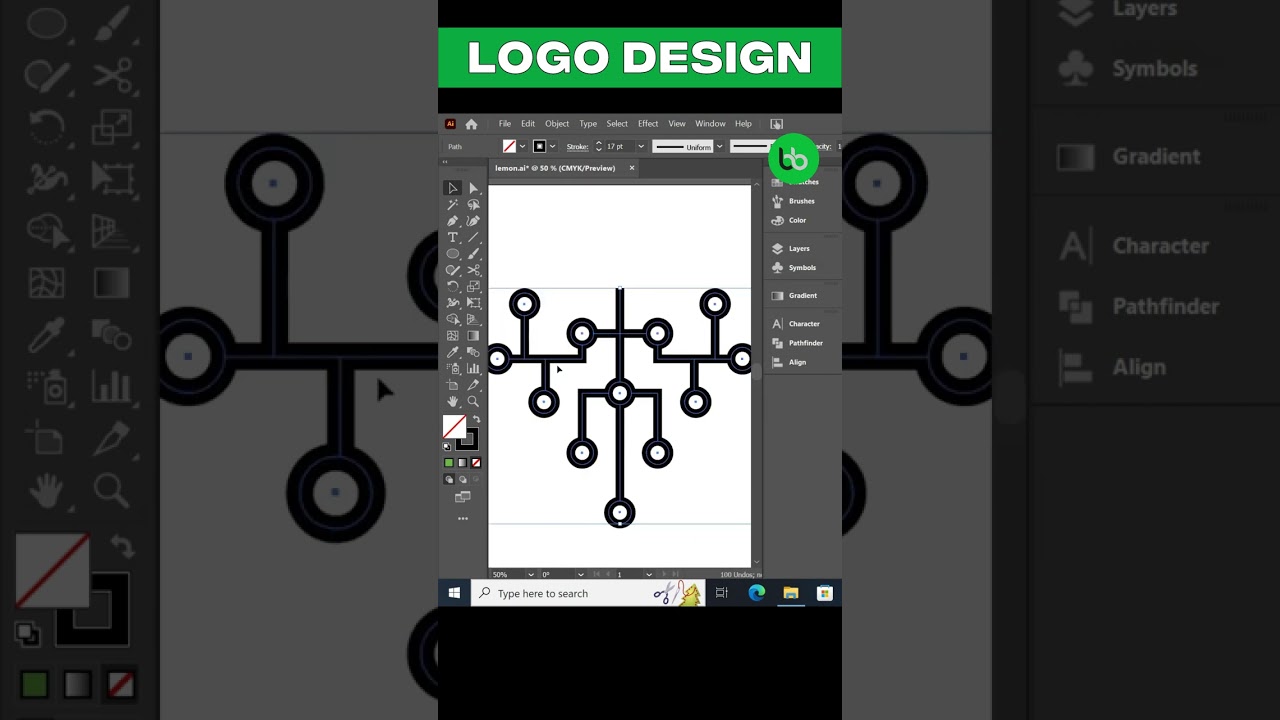The image size is (1280, 720).
Task: Reset to default fill and stroke
Action: 446,446
